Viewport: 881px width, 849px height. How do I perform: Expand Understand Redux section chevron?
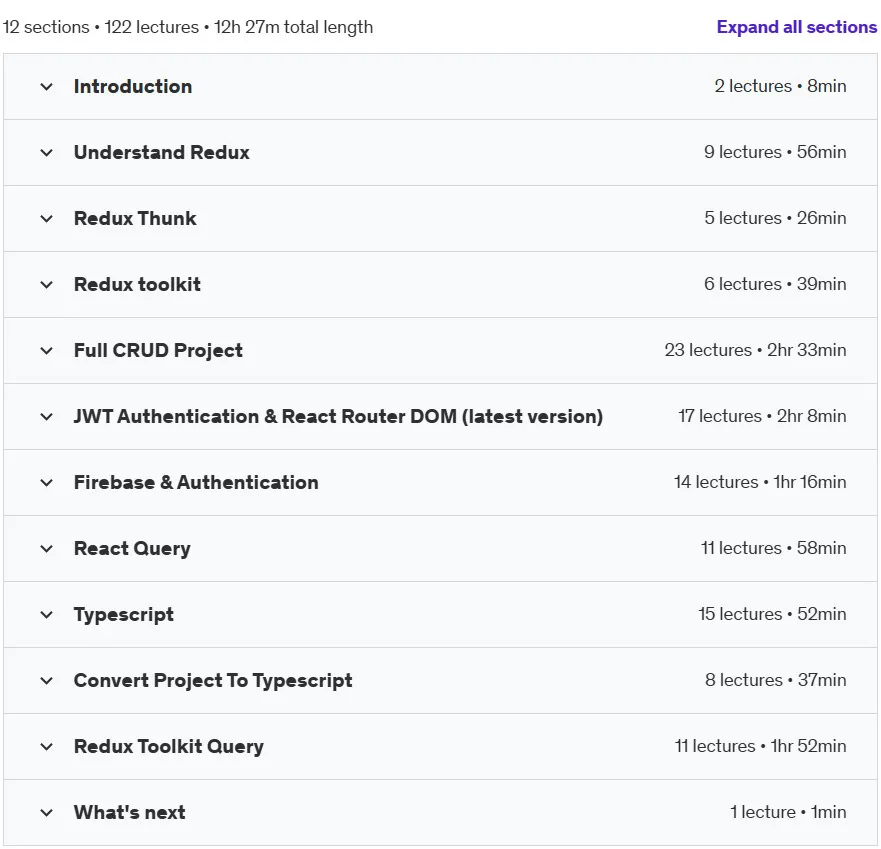[x=47, y=152]
